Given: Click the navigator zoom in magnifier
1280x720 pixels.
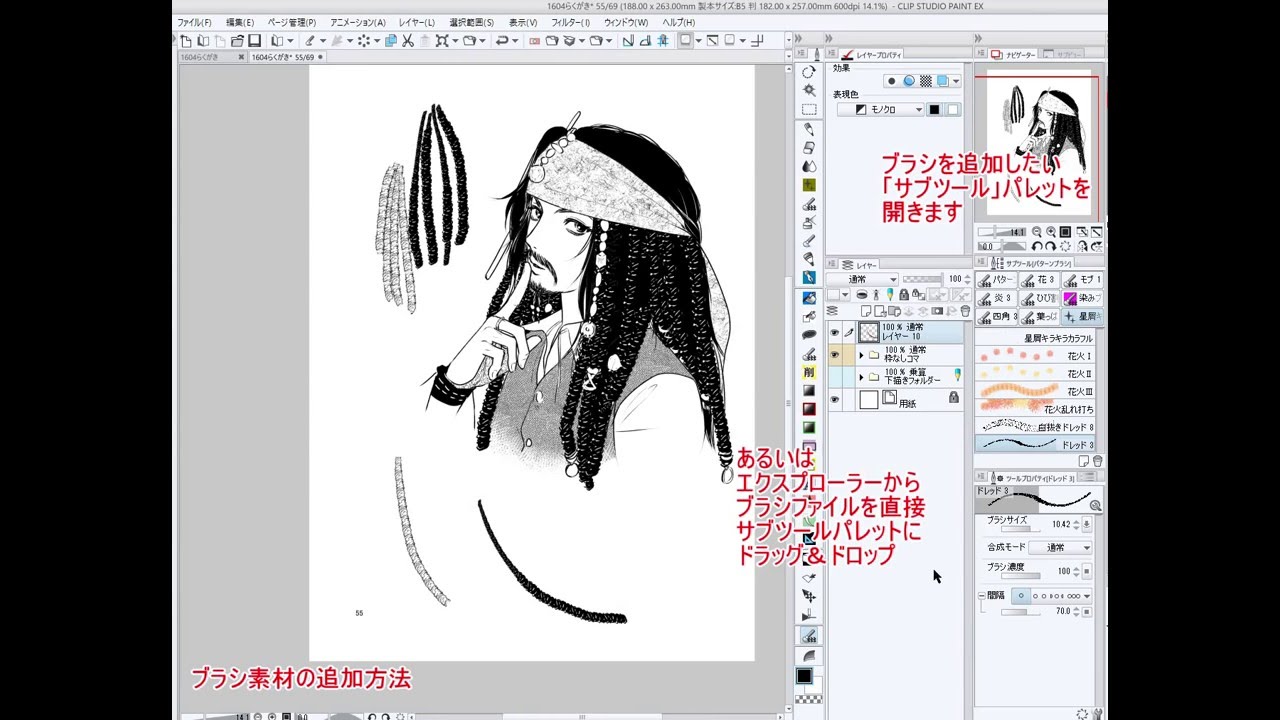Looking at the screenshot, I should pos(1051,231).
